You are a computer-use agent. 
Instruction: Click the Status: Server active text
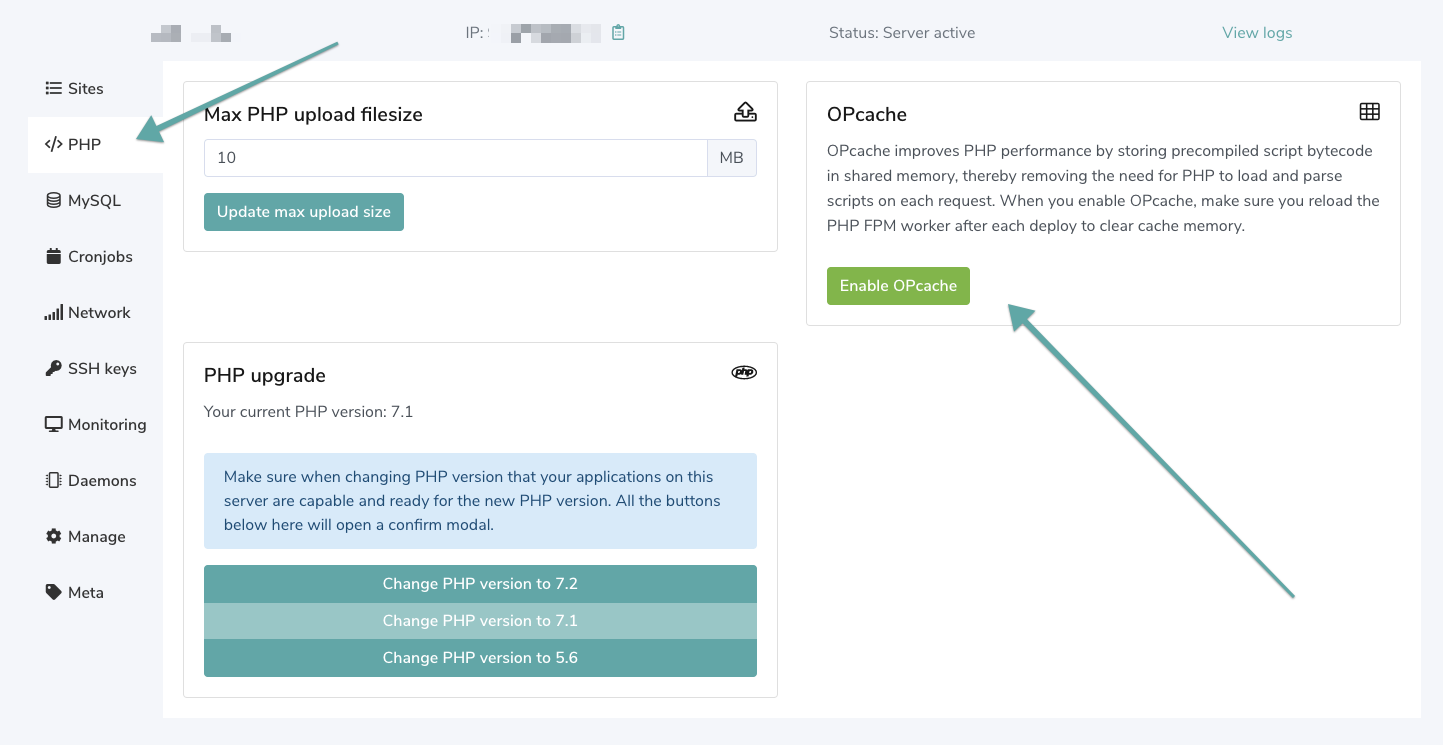(902, 33)
